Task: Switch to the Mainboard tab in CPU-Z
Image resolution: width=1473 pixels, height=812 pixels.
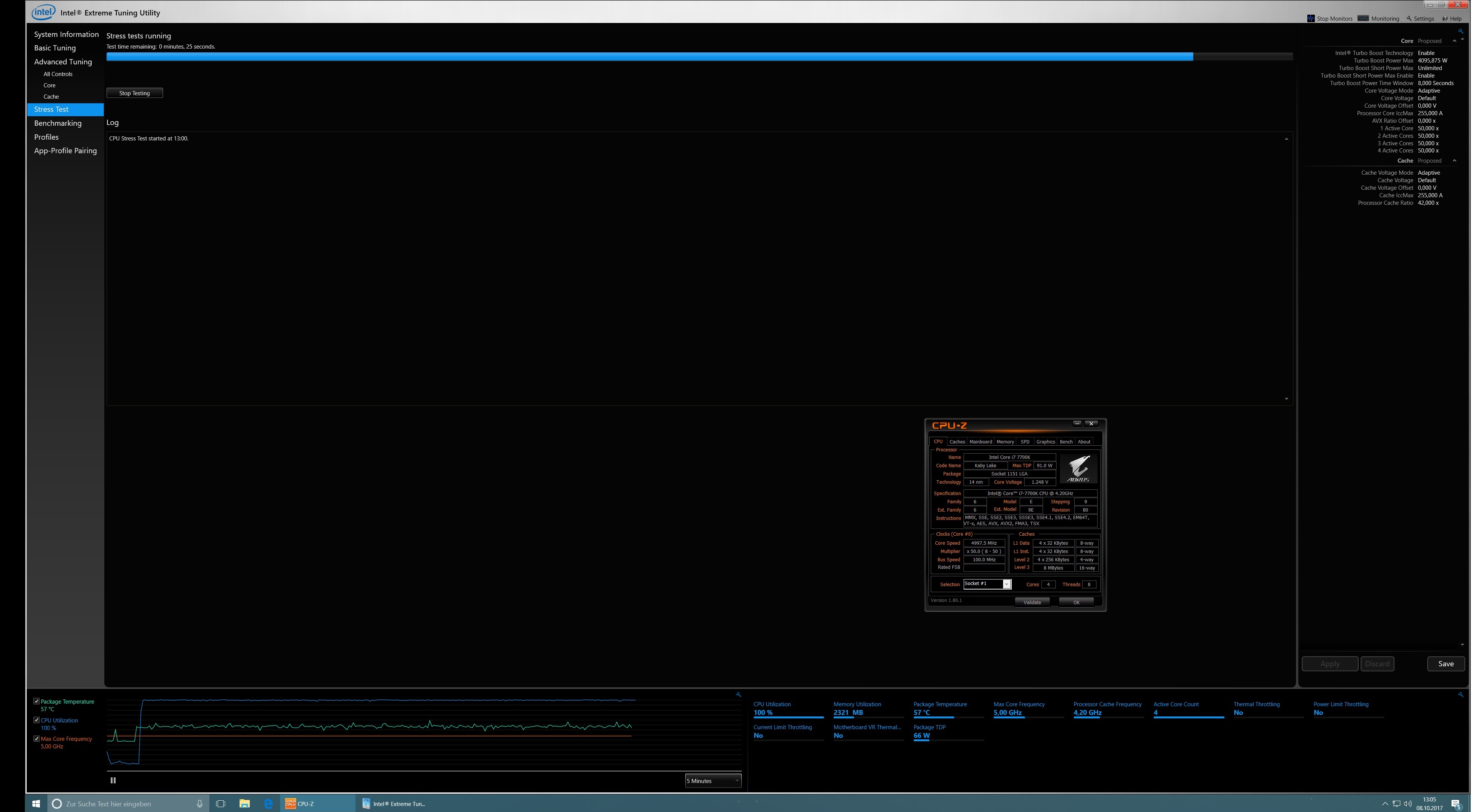Action: point(980,442)
